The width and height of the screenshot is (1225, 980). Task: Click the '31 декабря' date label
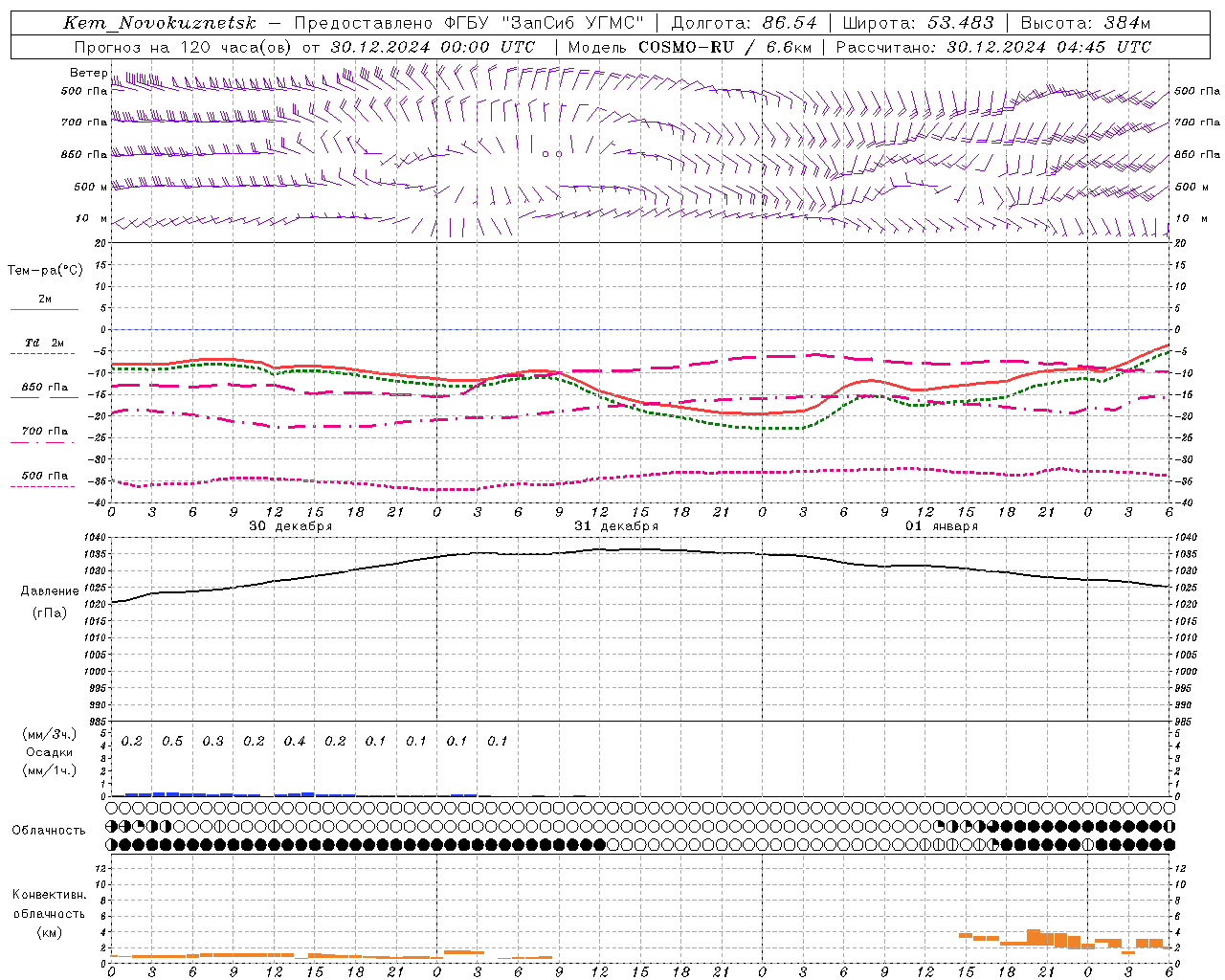pyautogui.click(x=616, y=526)
